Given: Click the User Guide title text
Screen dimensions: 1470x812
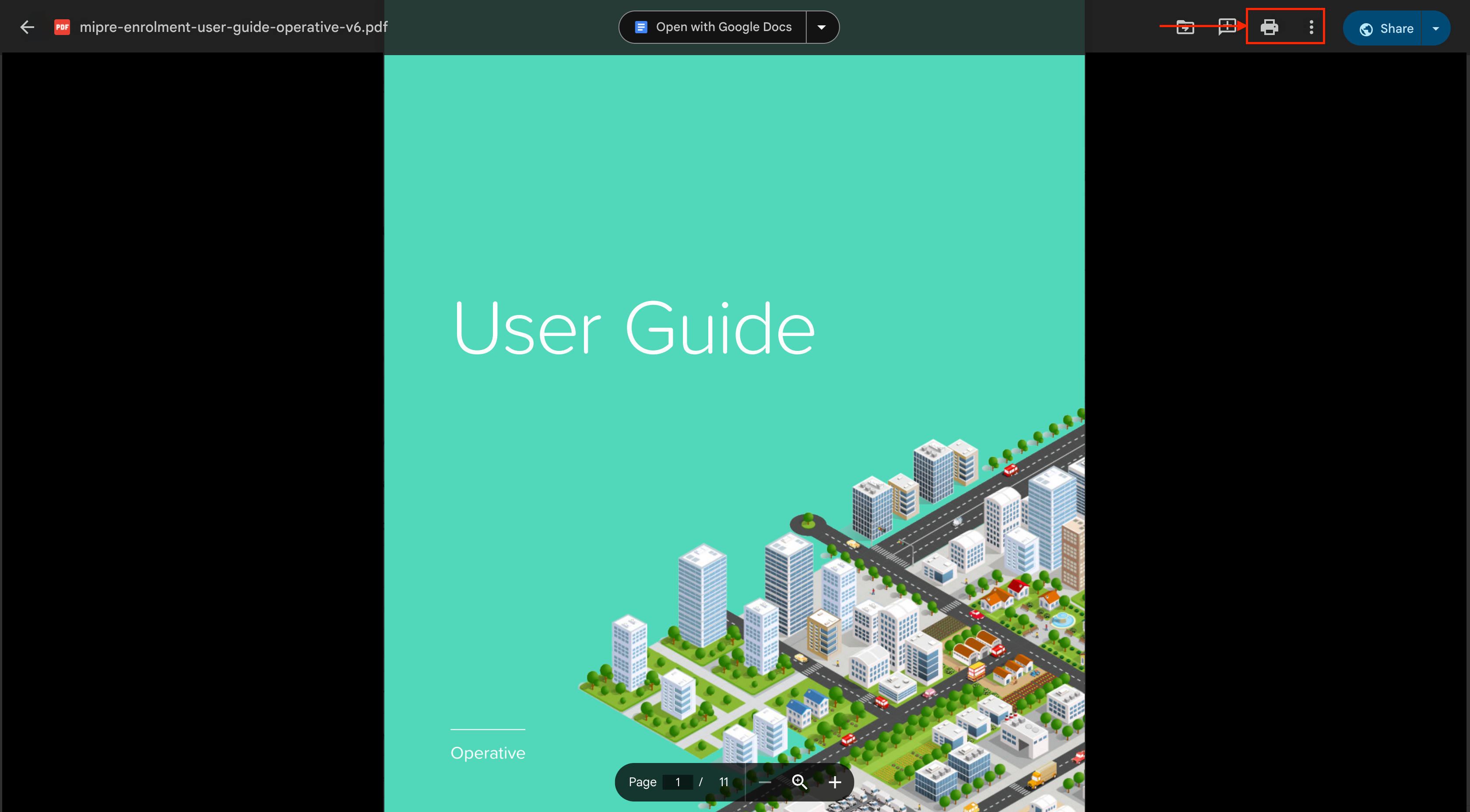Looking at the screenshot, I should [x=633, y=329].
